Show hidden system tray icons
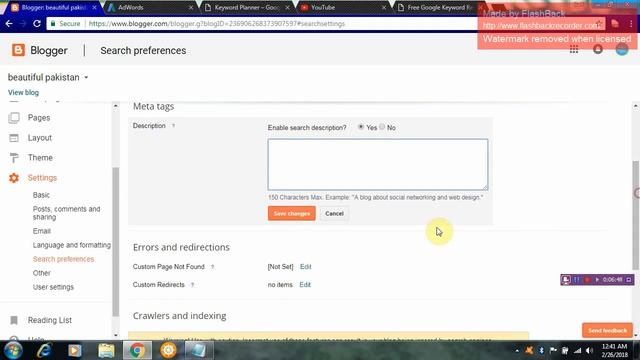The image size is (640, 360). pos(517,351)
